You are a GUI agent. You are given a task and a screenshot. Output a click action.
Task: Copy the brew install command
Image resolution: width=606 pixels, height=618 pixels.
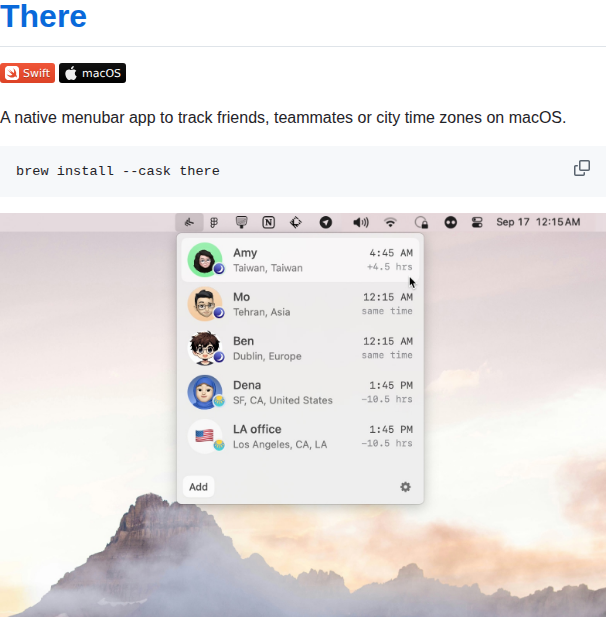coord(582,168)
